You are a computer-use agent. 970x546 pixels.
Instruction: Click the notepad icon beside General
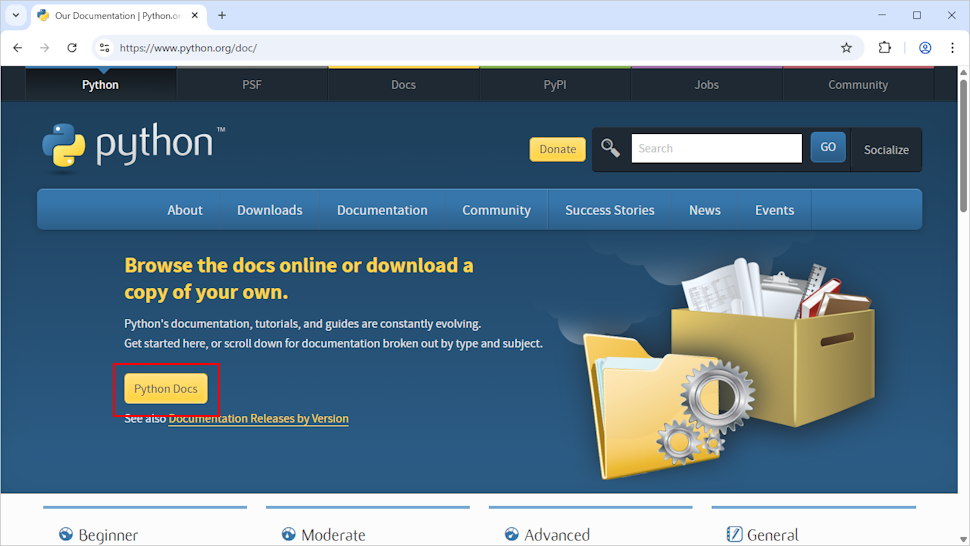click(734, 534)
